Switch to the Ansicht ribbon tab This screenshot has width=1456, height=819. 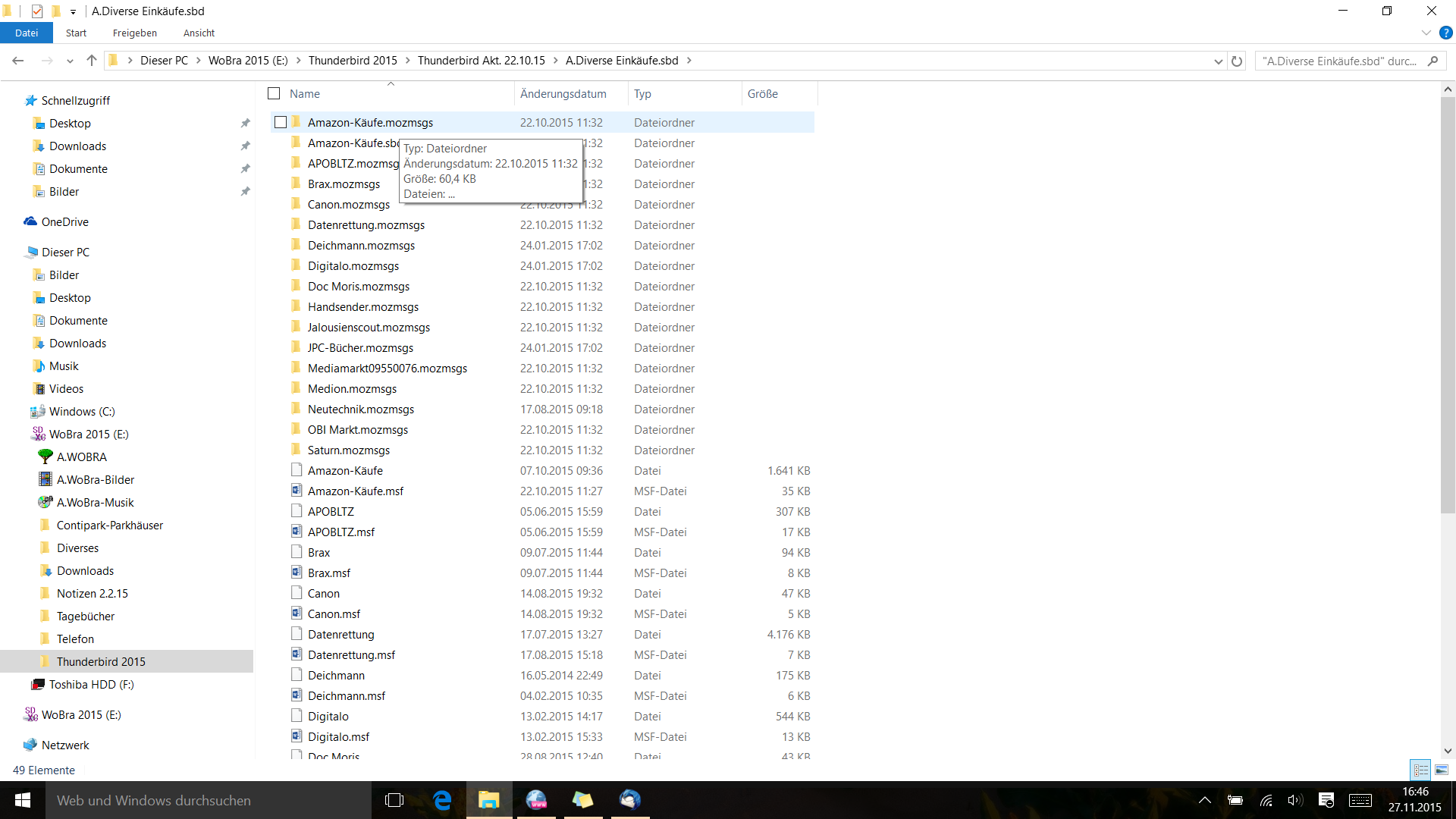pos(199,33)
